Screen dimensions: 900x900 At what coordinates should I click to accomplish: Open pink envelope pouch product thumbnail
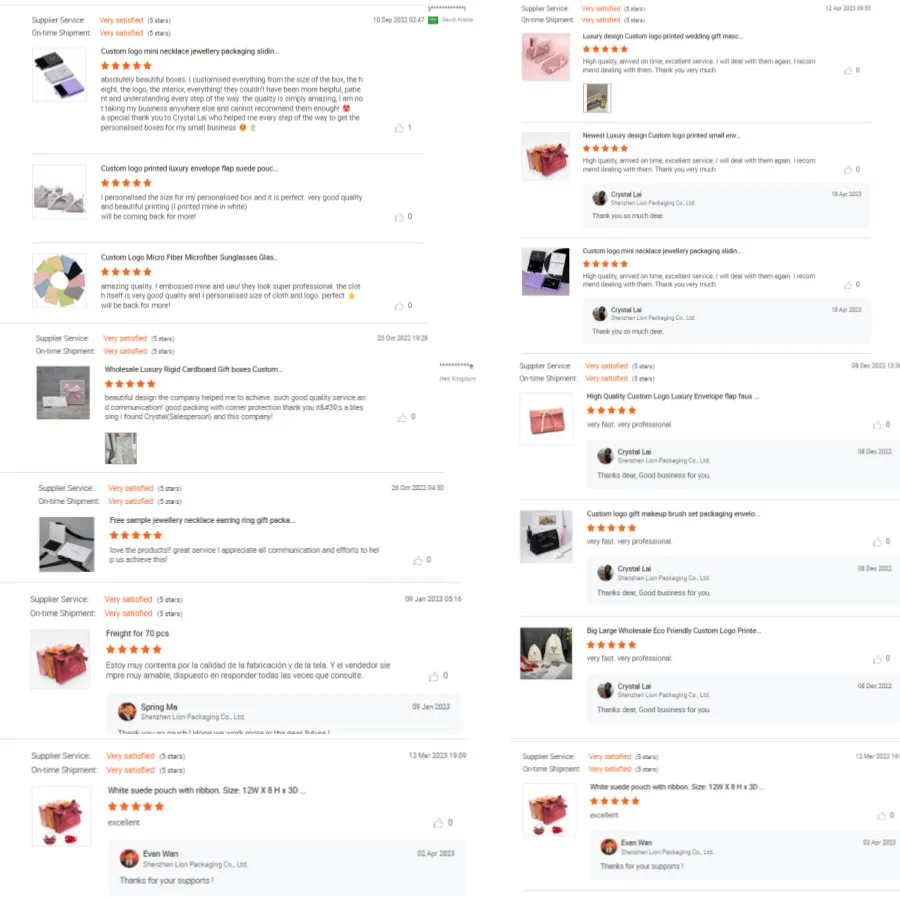click(546, 419)
